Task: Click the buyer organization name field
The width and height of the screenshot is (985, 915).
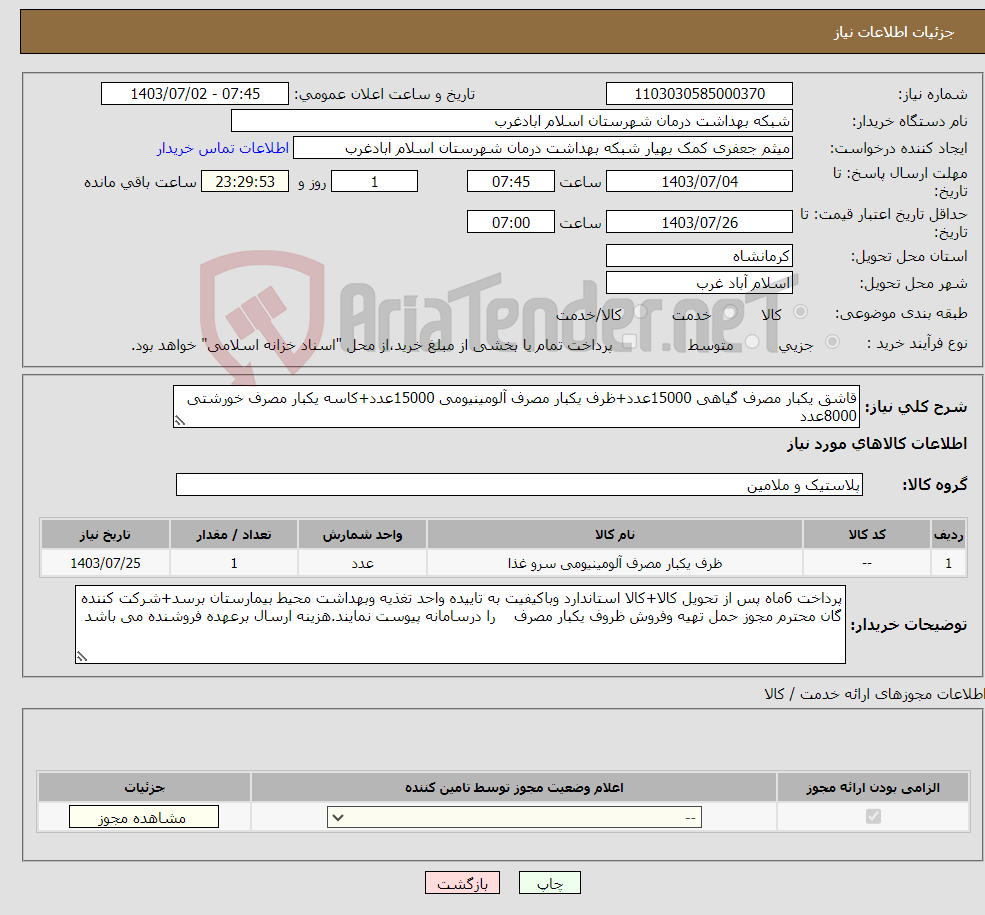Action: coord(512,121)
